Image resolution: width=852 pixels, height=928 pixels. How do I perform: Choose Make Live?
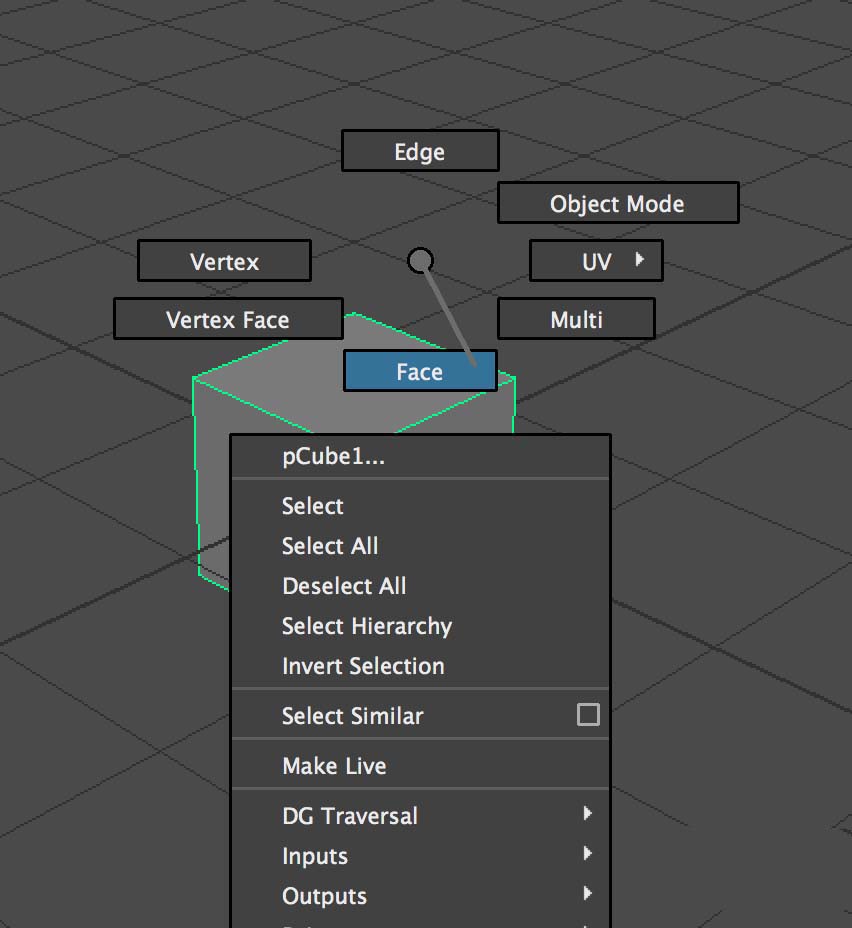(x=420, y=766)
